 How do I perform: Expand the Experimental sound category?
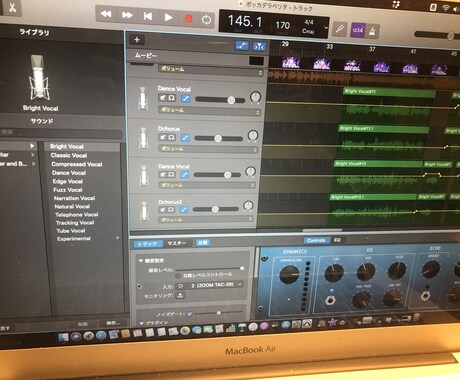tap(87, 238)
